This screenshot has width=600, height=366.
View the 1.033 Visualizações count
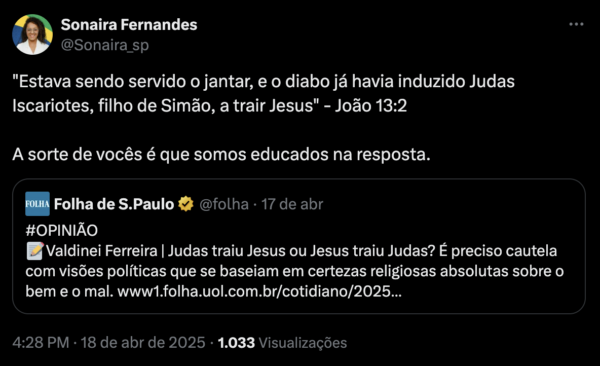(x=282, y=343)
